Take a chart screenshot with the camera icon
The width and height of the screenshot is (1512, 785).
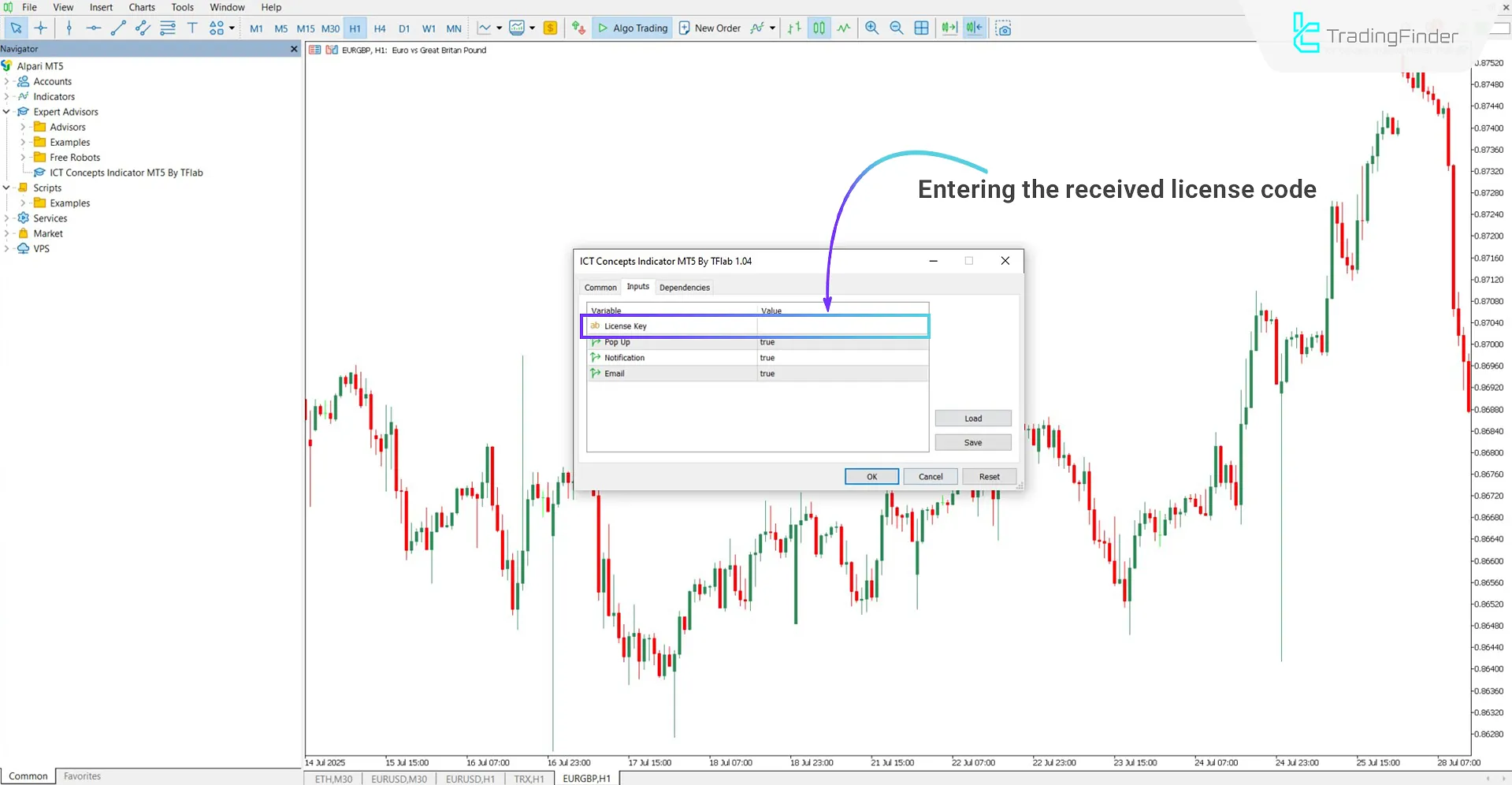(x=1003, y=28)
